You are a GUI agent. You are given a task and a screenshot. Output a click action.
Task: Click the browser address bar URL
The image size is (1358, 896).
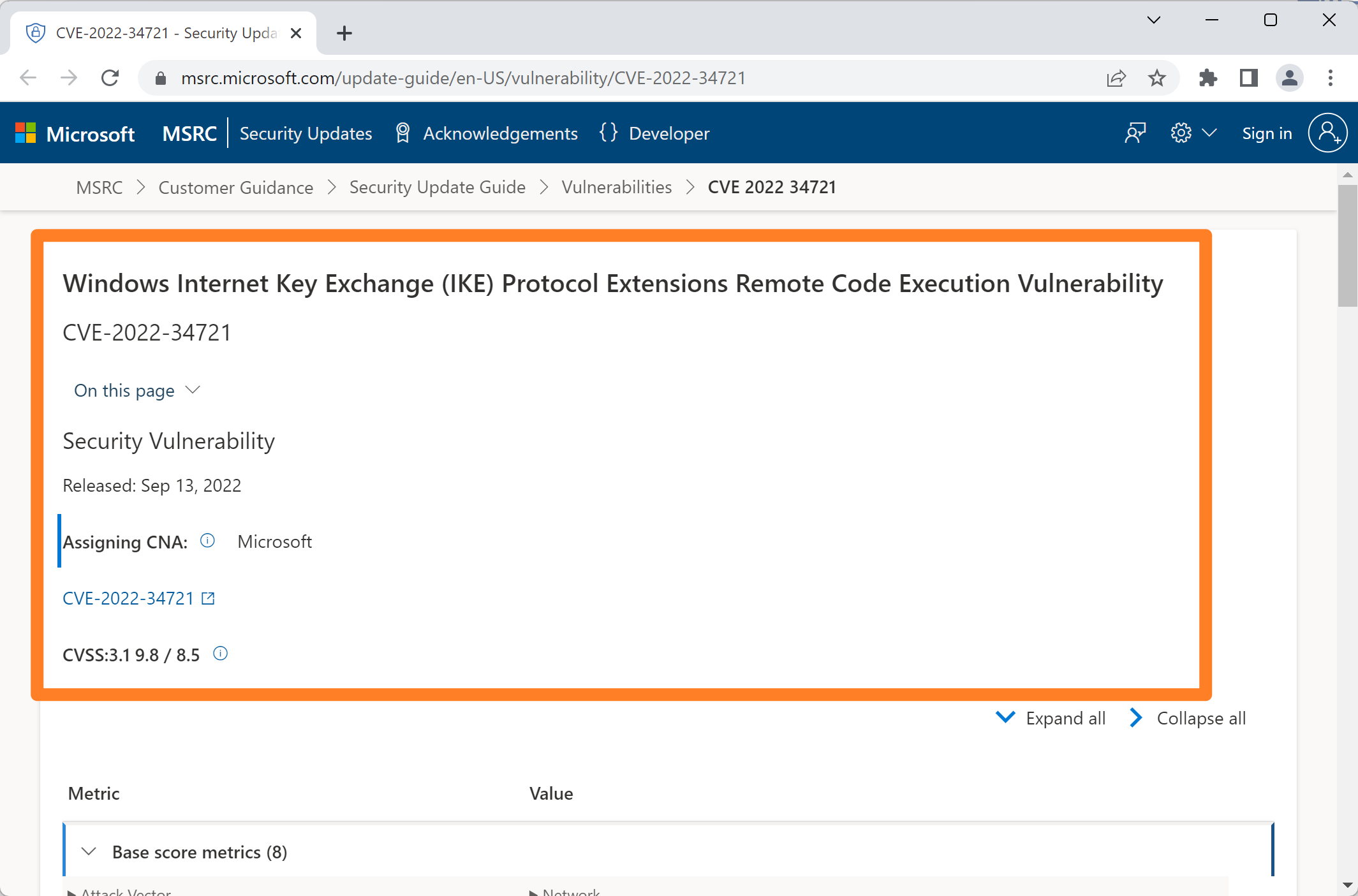point(463,78)
